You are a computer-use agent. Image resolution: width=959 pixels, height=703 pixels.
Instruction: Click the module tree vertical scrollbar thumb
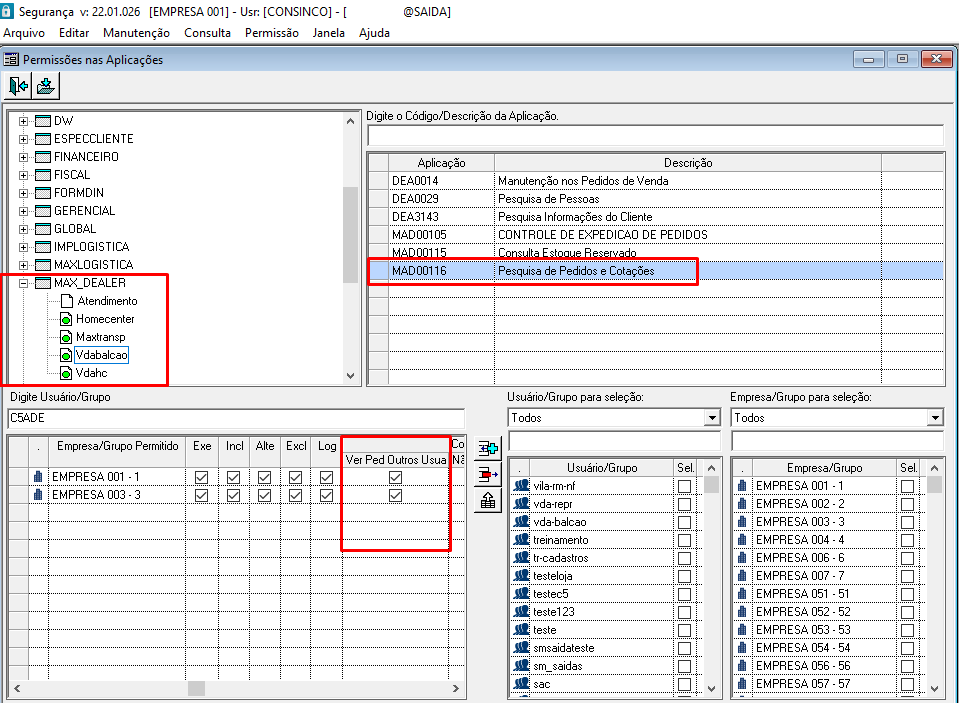(350, 236)
